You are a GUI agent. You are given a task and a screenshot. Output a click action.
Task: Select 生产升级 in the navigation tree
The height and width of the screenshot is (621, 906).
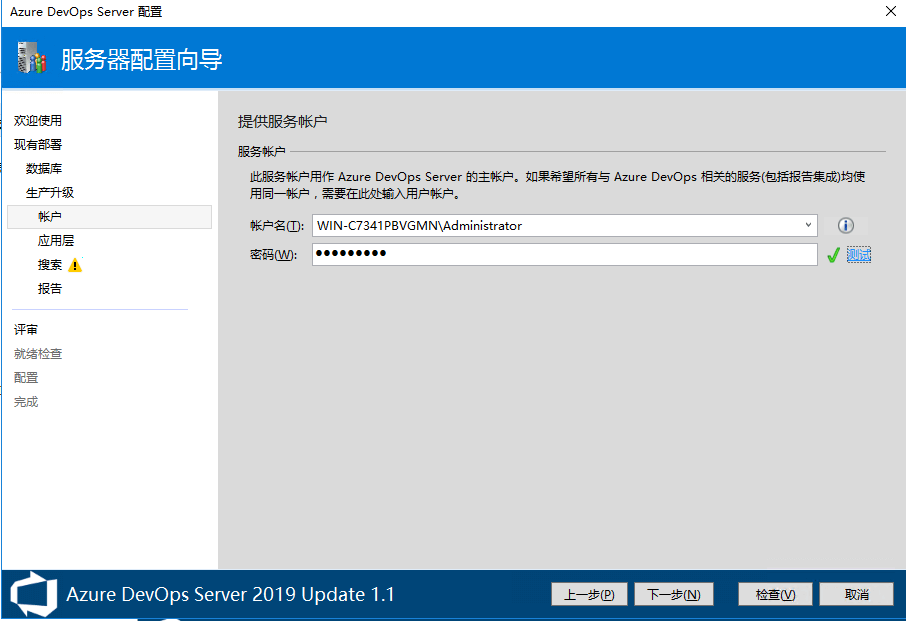pos(50,193)
